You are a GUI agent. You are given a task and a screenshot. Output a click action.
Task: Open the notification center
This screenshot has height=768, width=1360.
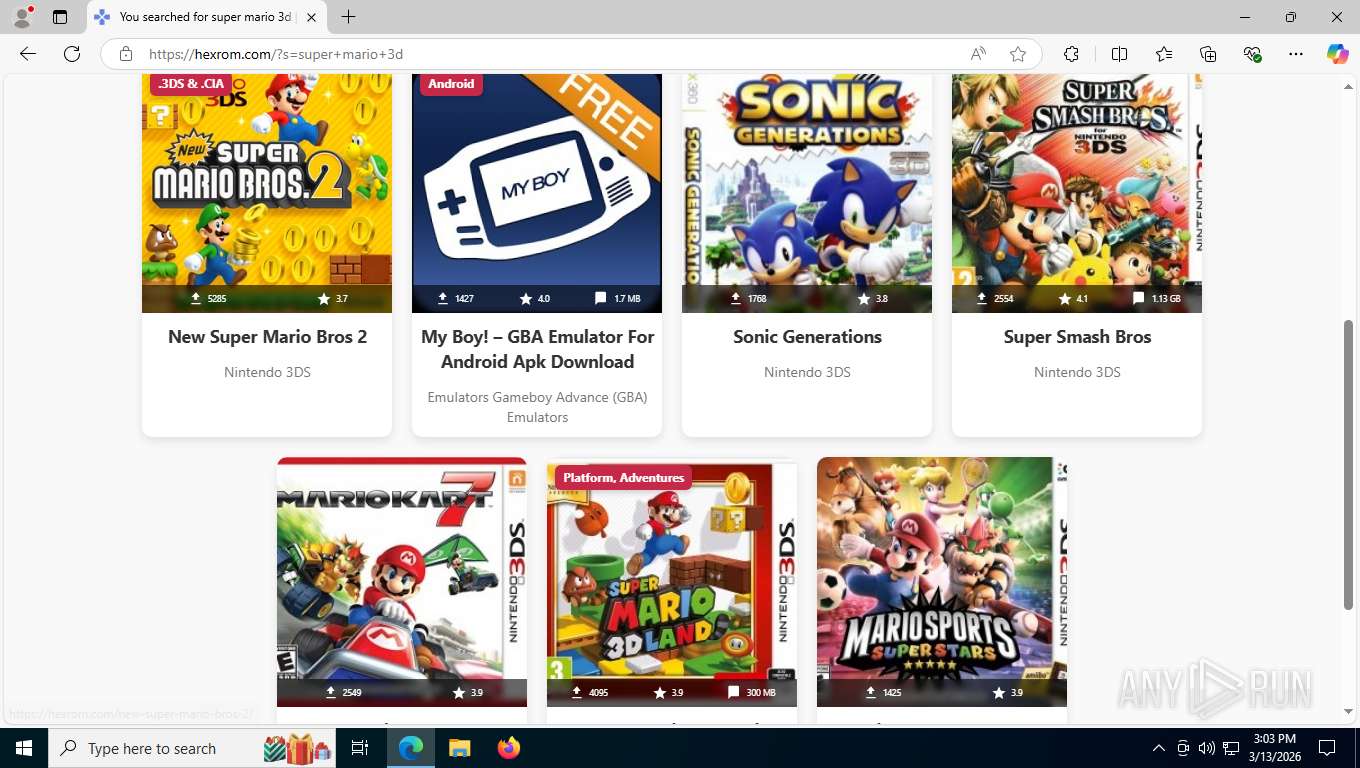click(1327, 748)
